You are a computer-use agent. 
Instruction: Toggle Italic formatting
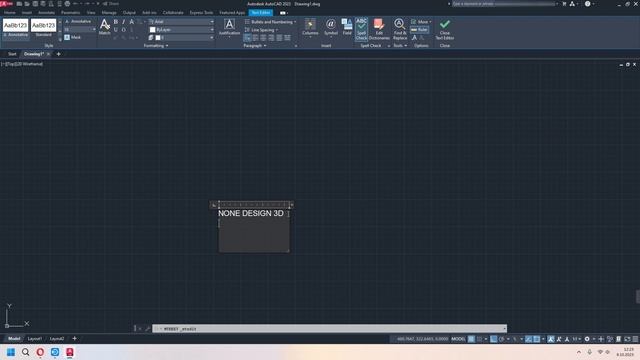(124, 22)
